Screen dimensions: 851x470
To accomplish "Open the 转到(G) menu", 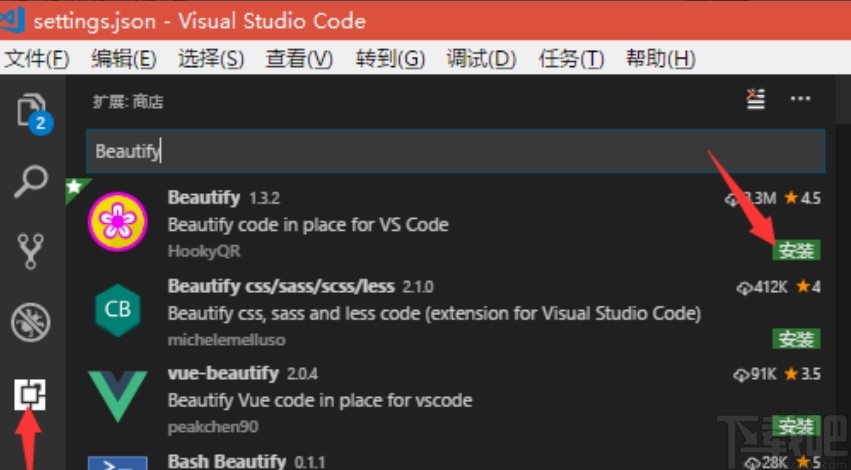I will [x=390, y=59].
